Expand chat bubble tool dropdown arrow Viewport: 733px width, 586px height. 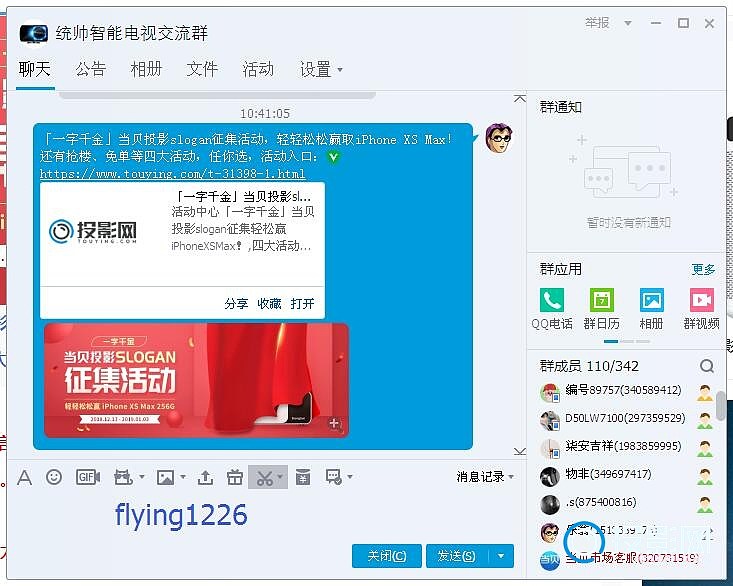(x=350, y=477)
